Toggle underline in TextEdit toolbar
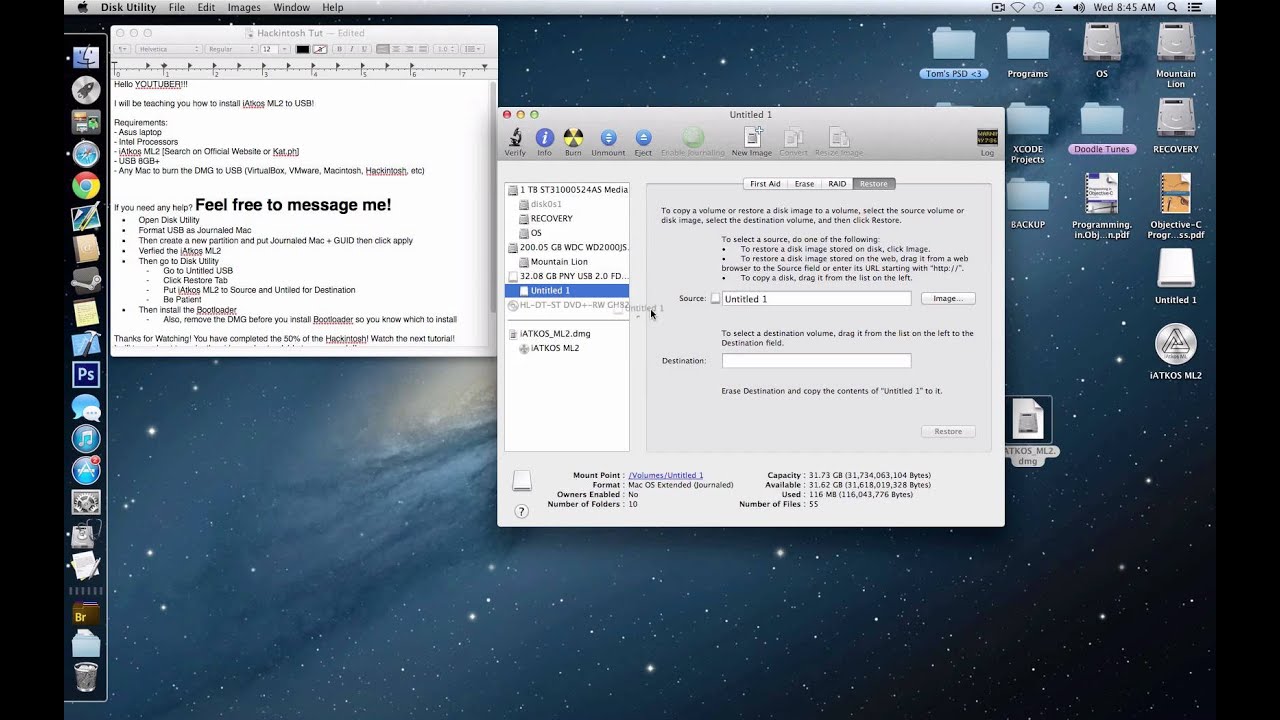 [x=363, y=48]
